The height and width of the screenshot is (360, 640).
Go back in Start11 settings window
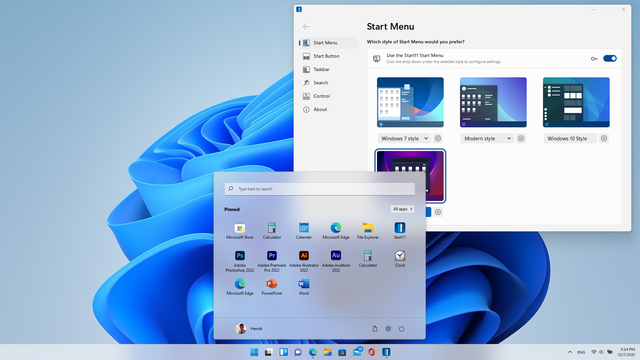click(306, 27)
